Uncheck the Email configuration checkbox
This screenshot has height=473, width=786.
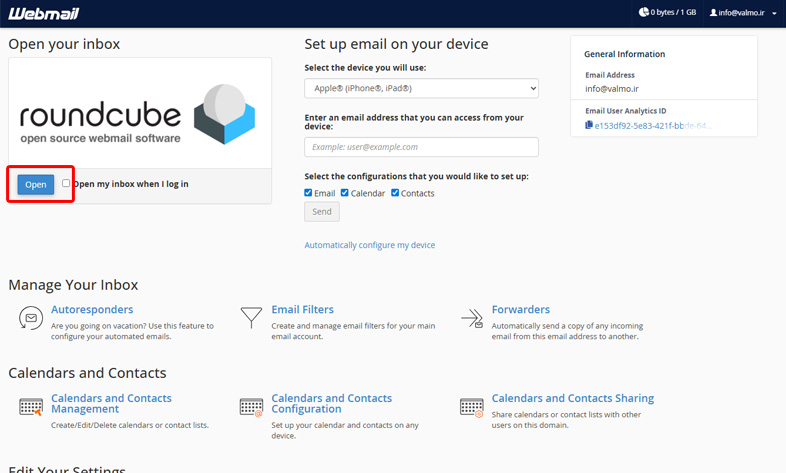(x=309, y=193)
